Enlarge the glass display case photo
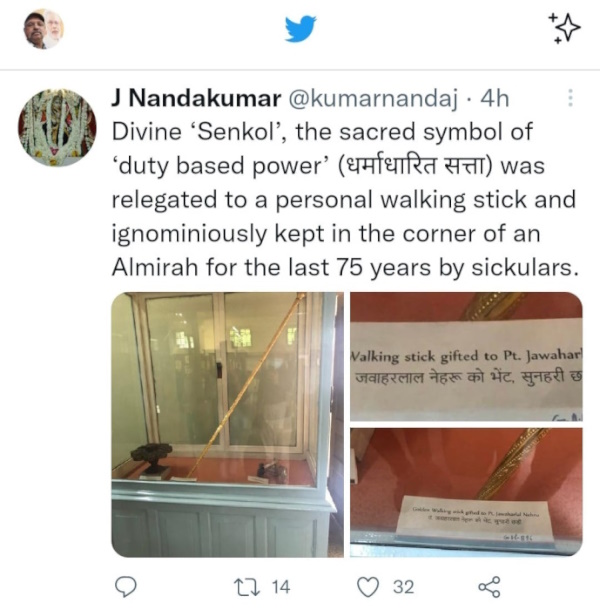 [228, 423]
